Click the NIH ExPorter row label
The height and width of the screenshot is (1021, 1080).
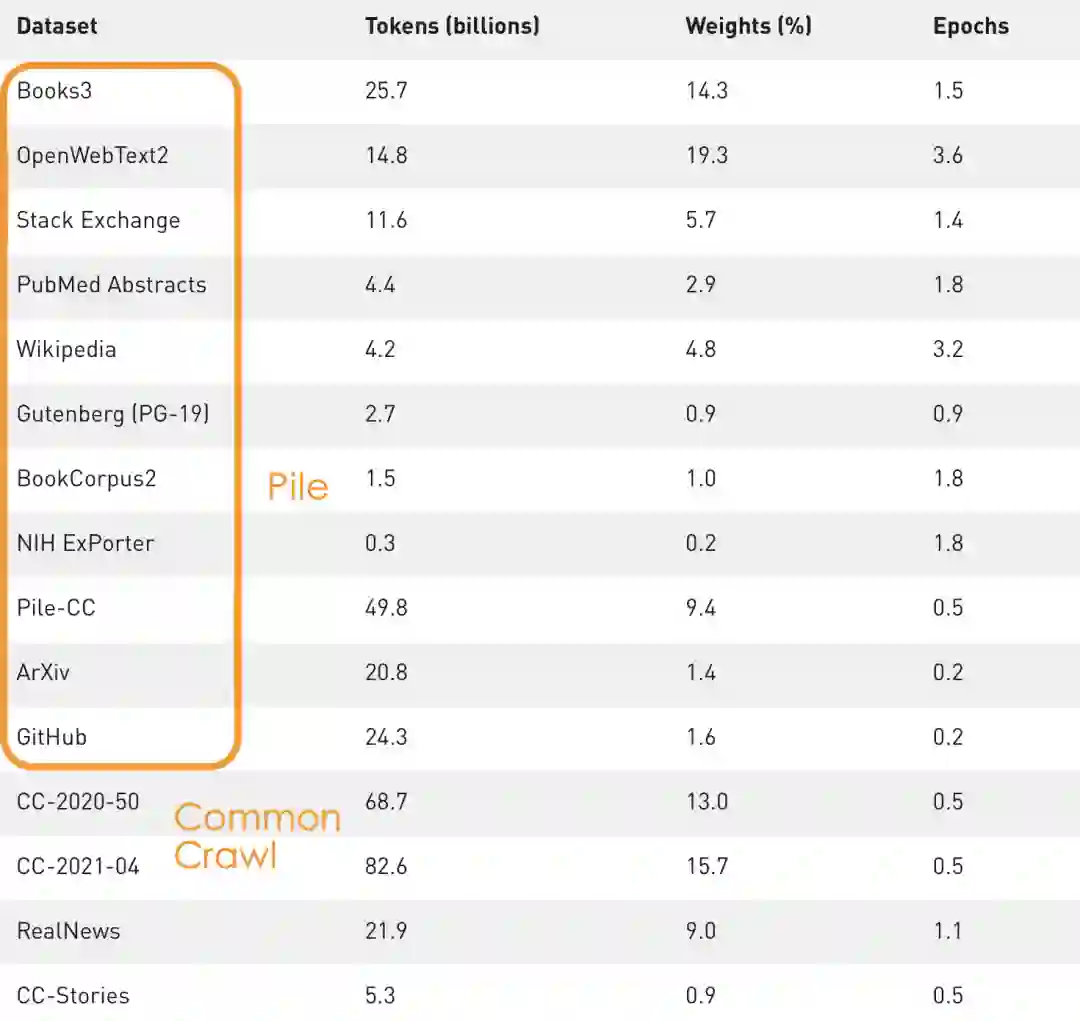[85, 544]
